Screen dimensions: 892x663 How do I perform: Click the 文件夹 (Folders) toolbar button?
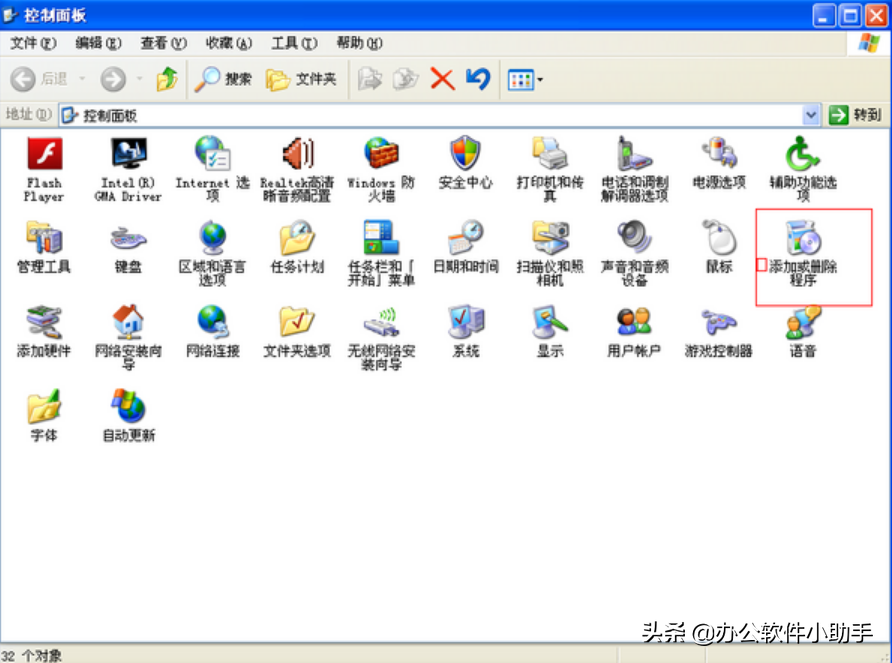coord(302,79)
